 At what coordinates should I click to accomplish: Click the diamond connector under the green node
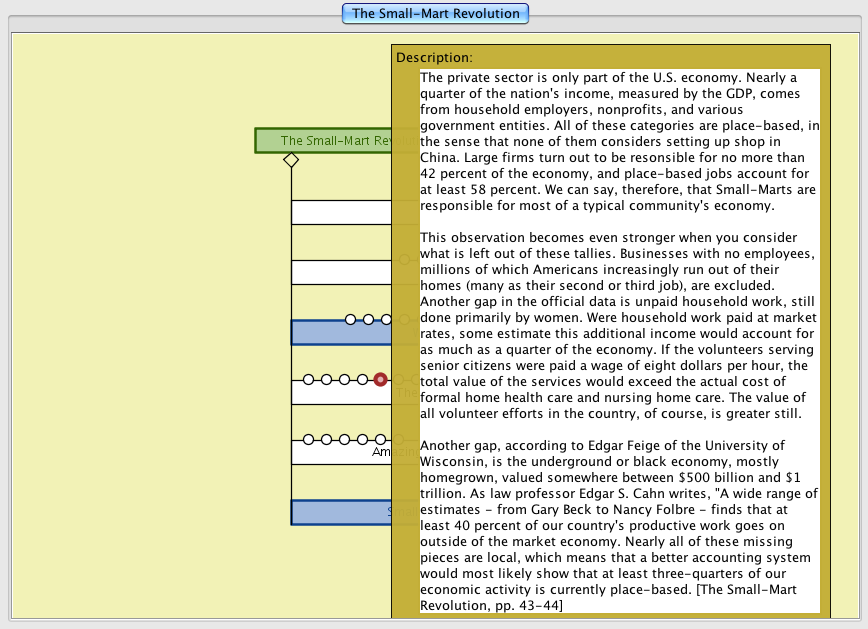coord(291,160)
